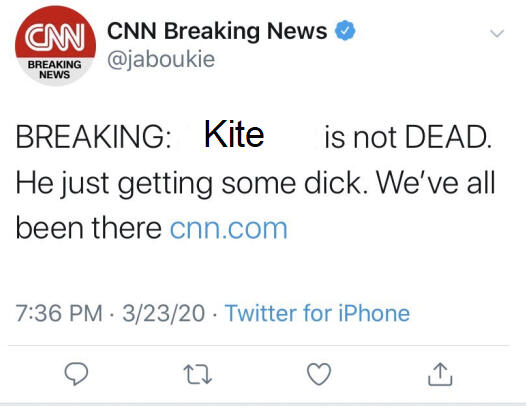Like the tweet with the heart icon

point(319,374)
